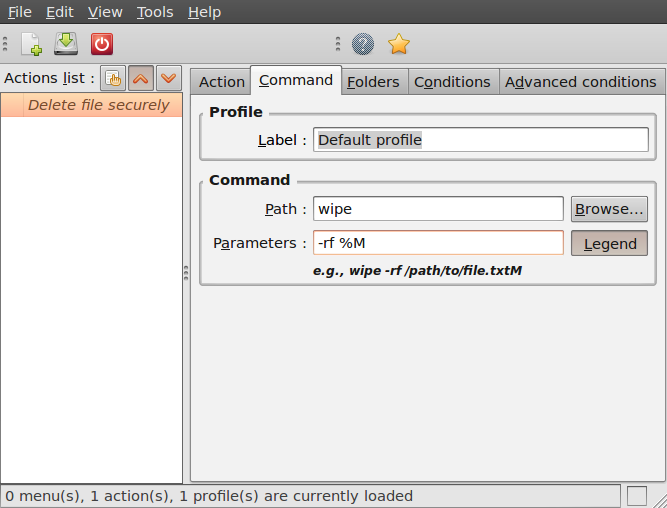Viewport: 667px width, 508px height.
Task: Focus the Path field containing 'wipe'
Action: [438, 209]
